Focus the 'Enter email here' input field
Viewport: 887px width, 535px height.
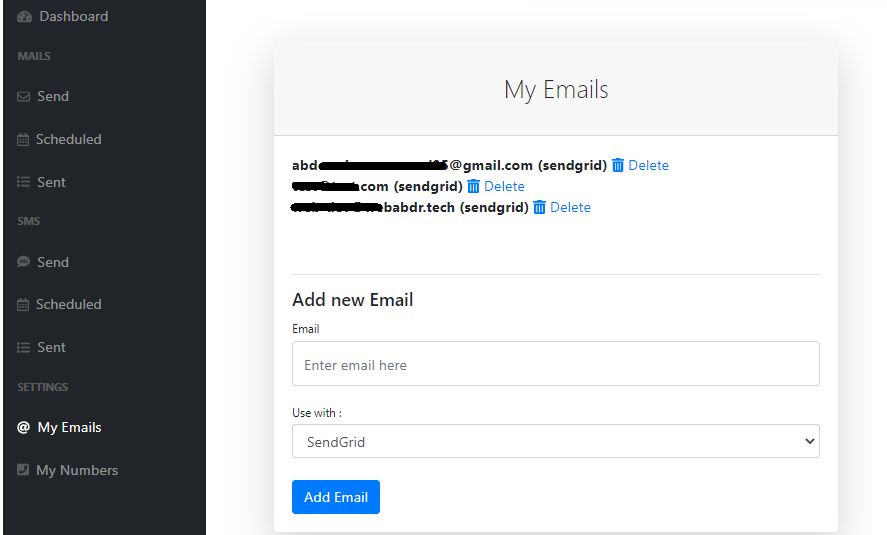click(555, 365)
